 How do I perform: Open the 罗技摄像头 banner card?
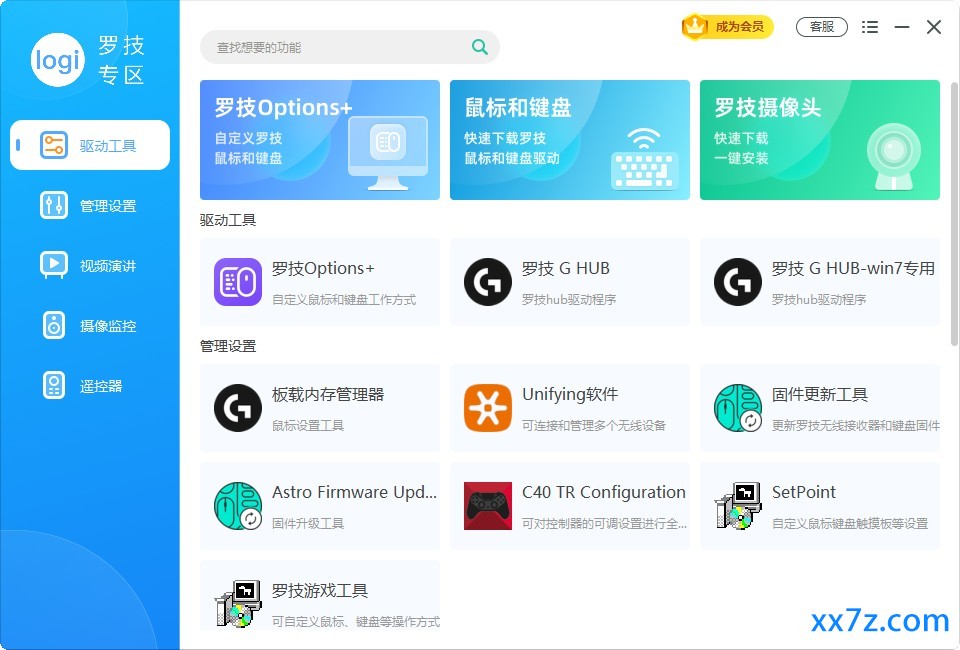(x=820, y=140)
